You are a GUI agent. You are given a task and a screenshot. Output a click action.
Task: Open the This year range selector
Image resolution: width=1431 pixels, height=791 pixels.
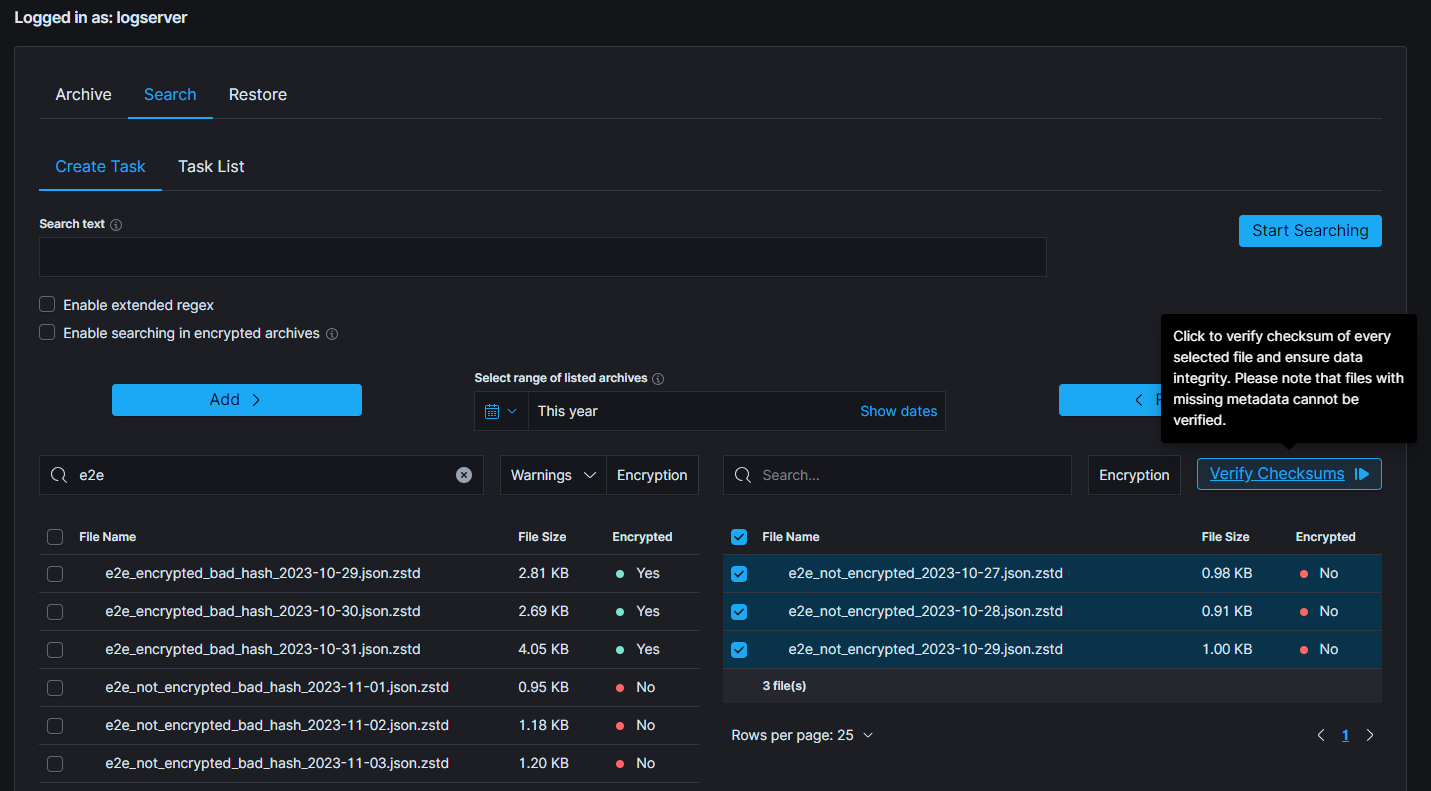tap(690, 411)
